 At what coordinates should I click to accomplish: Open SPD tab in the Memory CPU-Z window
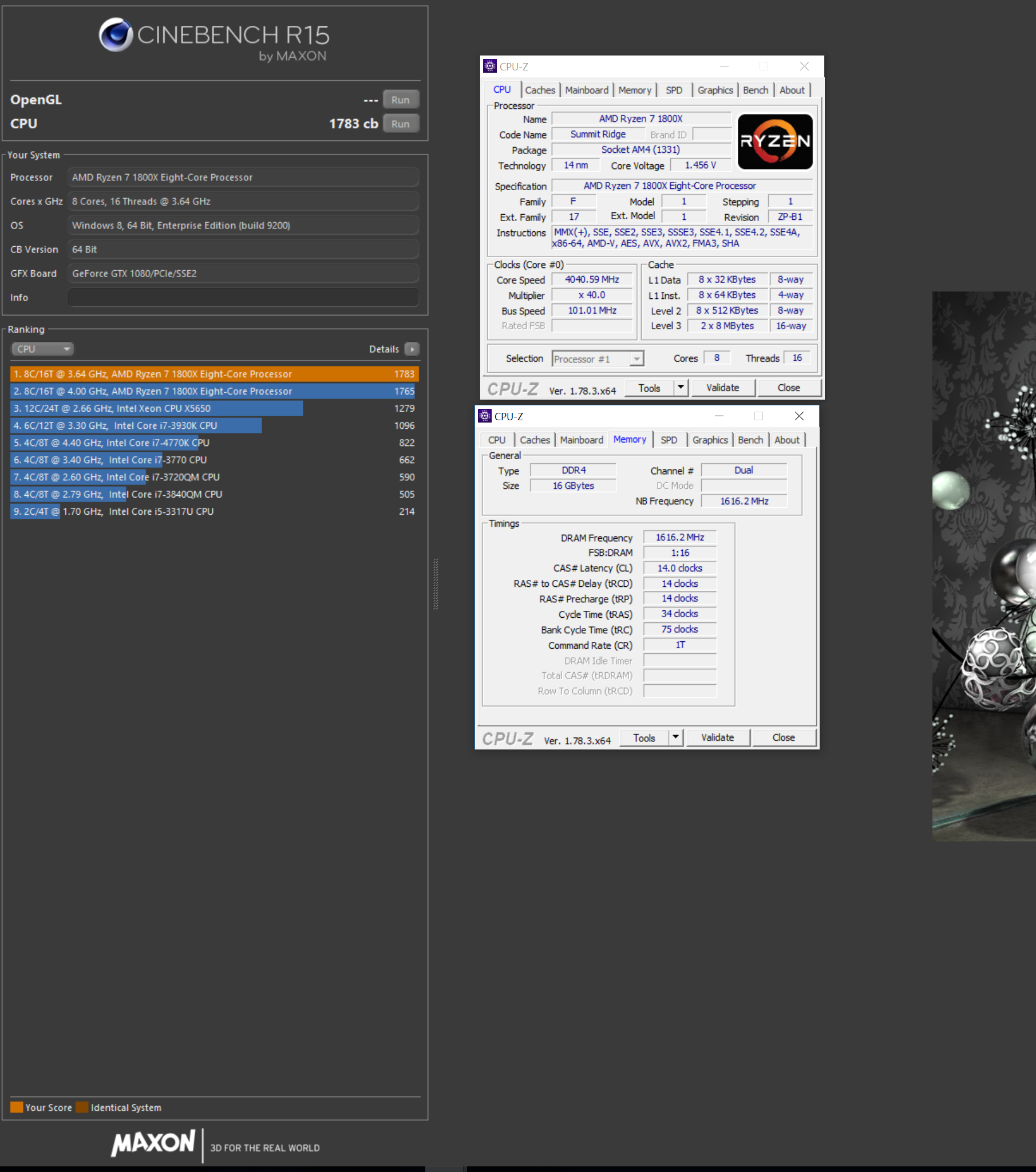[669, 440]
